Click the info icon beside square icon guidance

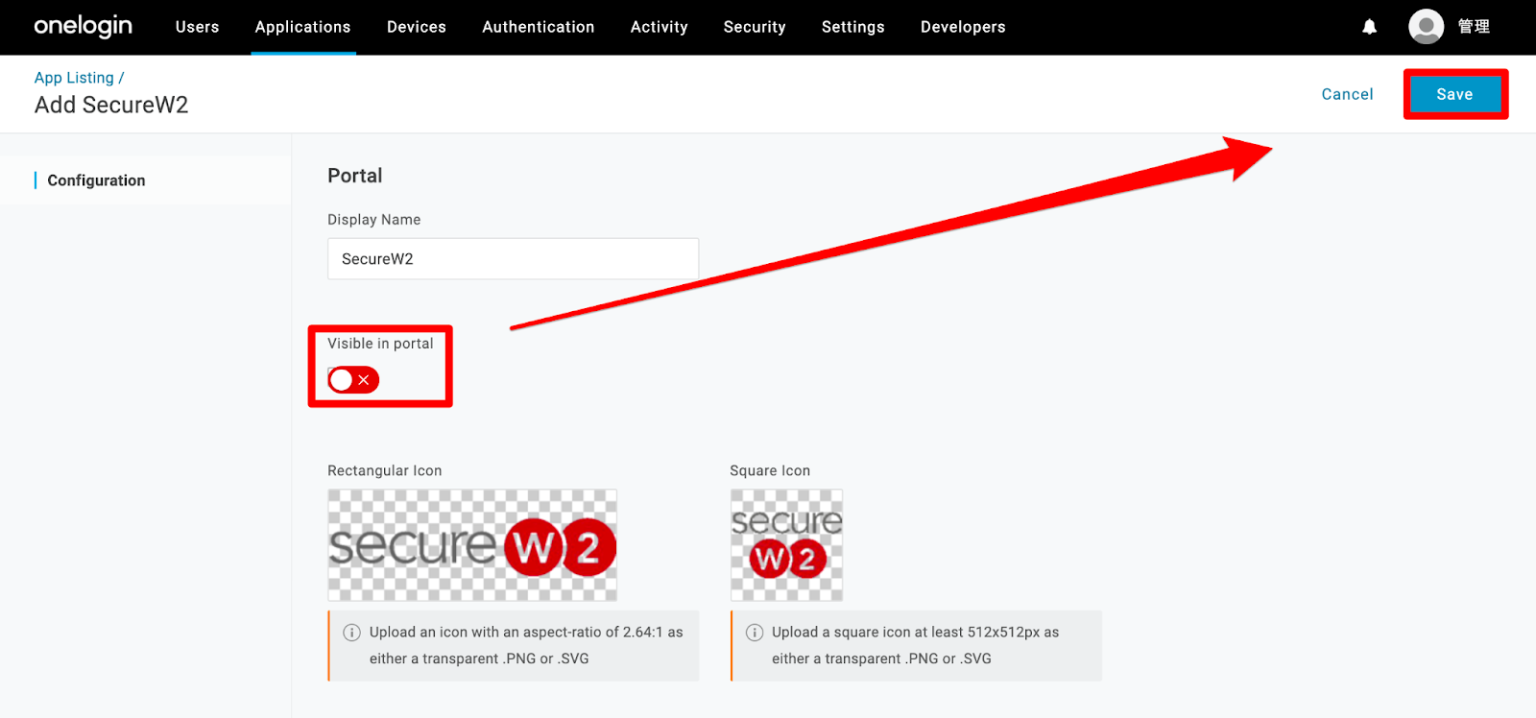(x=754, y=632)
